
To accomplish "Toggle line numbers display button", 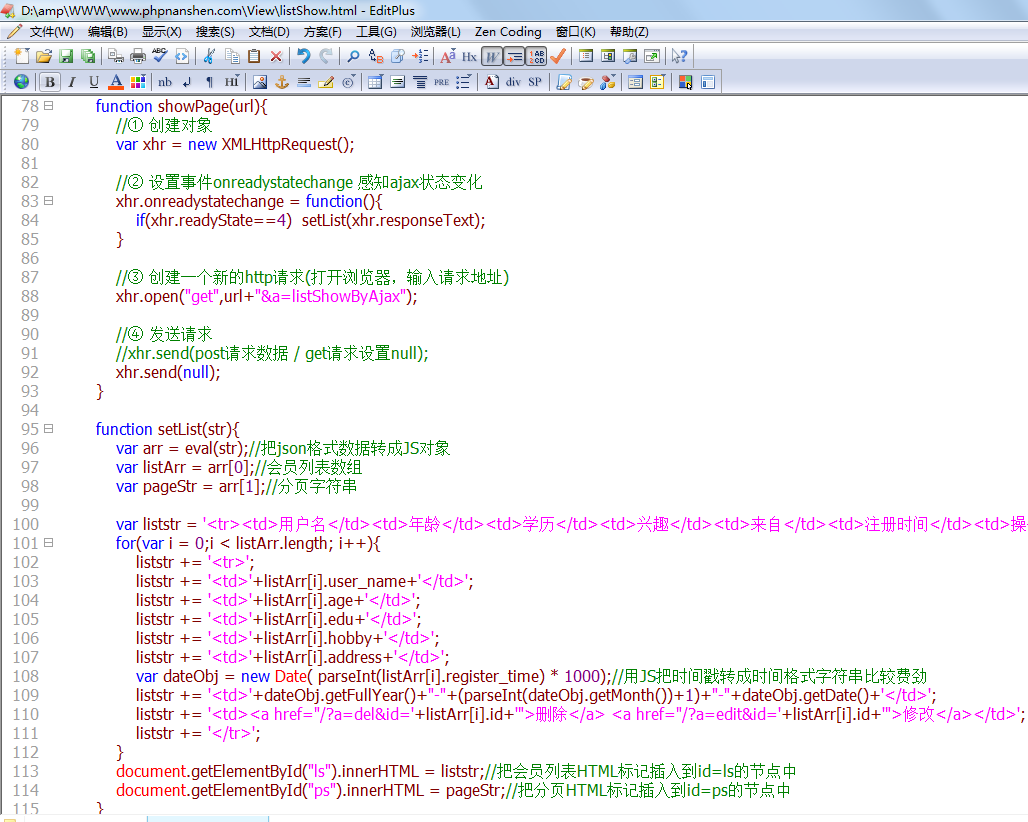I will [536, 56].
